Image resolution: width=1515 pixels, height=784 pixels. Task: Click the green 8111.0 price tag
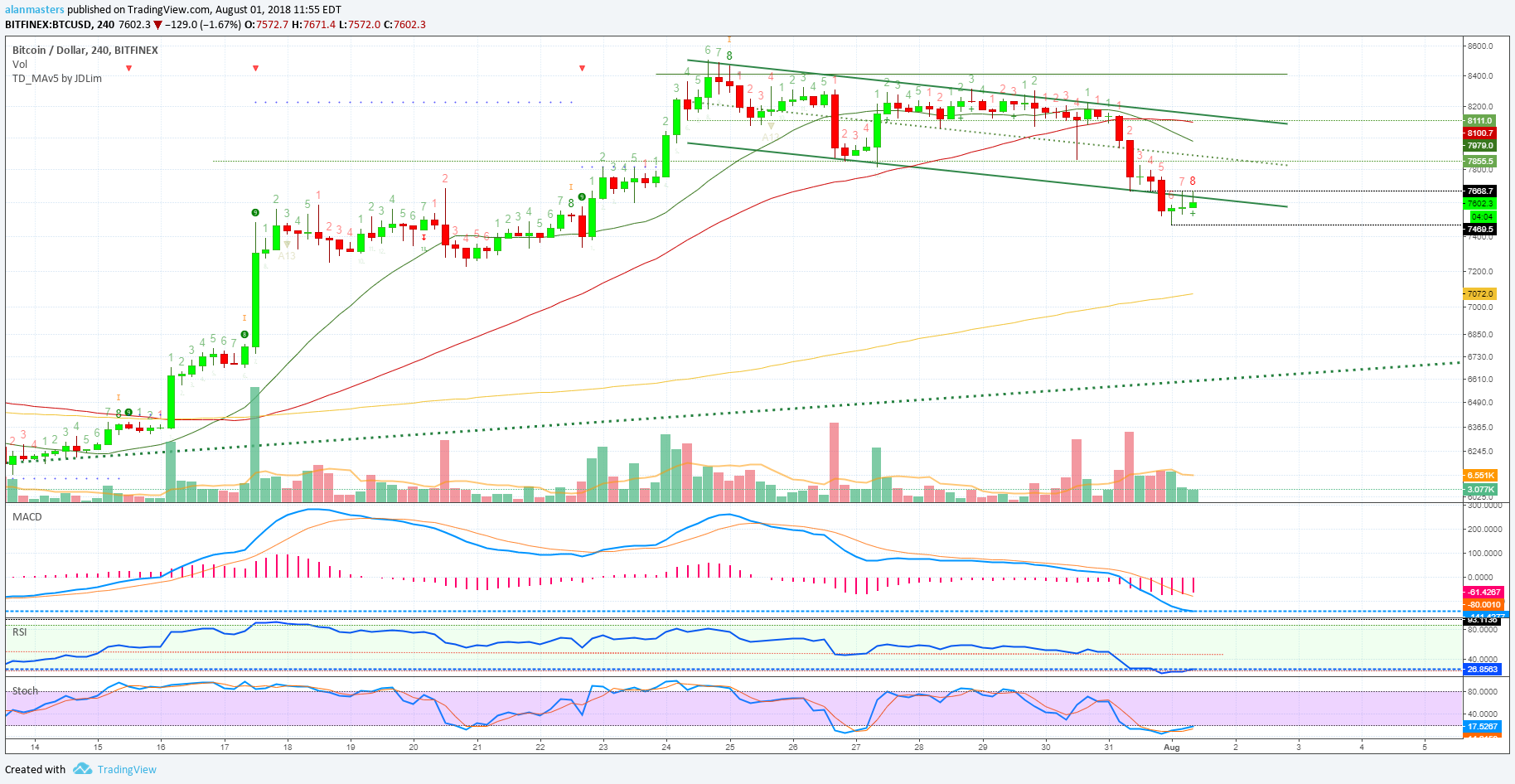tap(1479, 120)
